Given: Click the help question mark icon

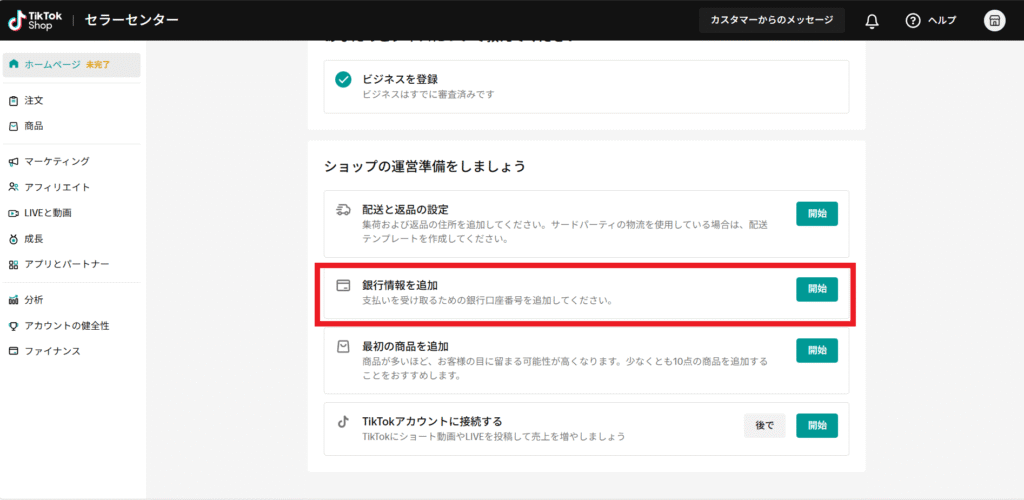Looking at the screenshot, I should click(912, 21).
